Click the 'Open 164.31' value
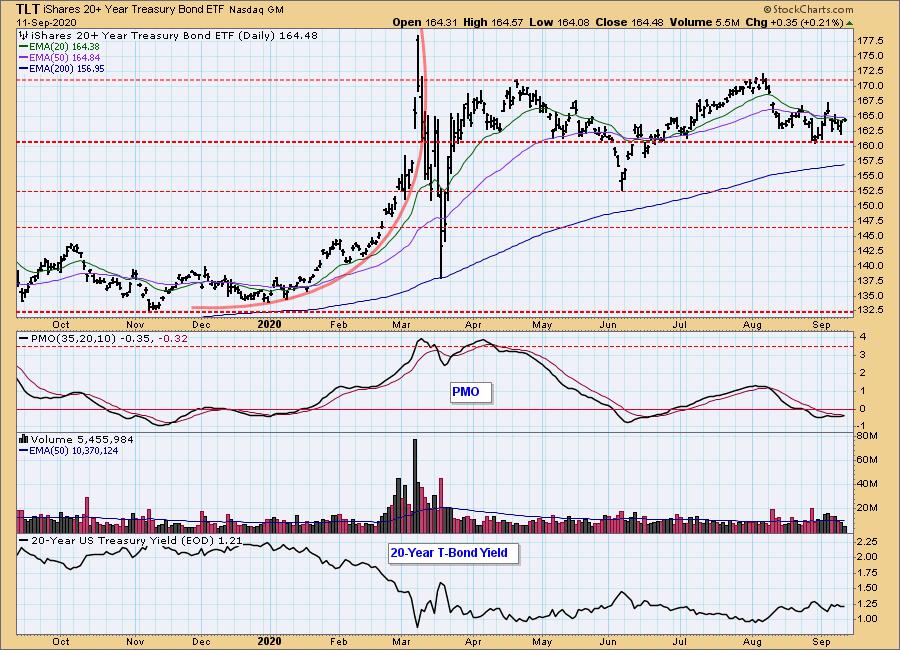This screenshot has height=650, width=900. click(x=425, y=22)
